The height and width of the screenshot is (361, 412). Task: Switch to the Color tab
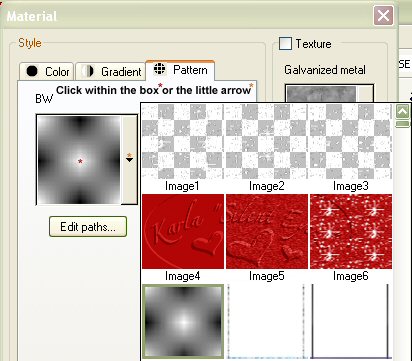46,71
